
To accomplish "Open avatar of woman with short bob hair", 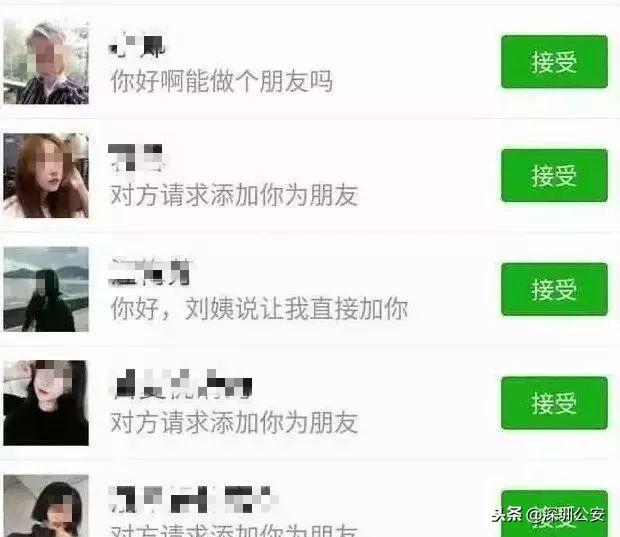I will tap(46, 506).
